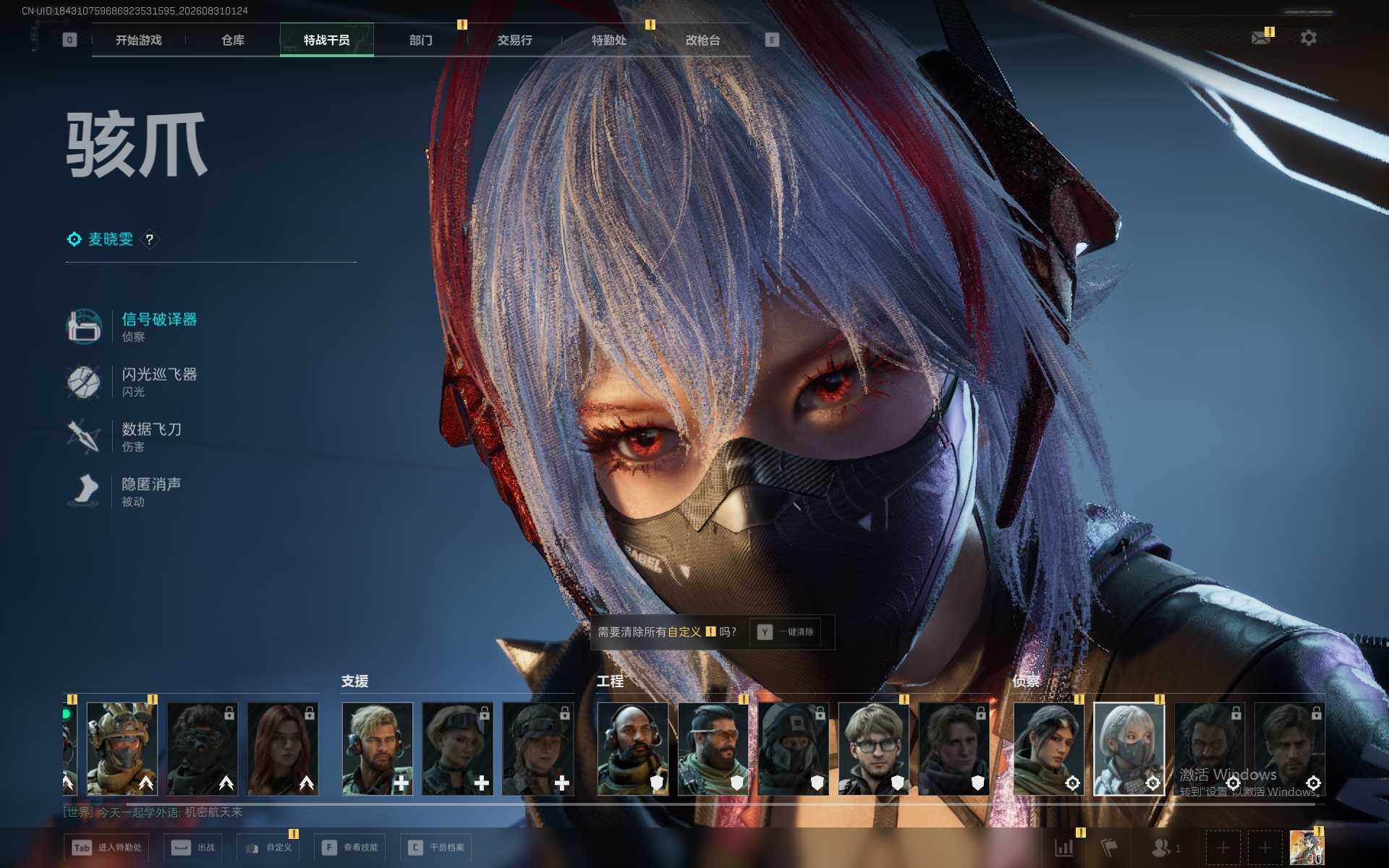Image resolution: width=1389 pixels, height=868 pixels.
Task: Switch to the 仓库 tab
Action: click(x=233, y=40)
